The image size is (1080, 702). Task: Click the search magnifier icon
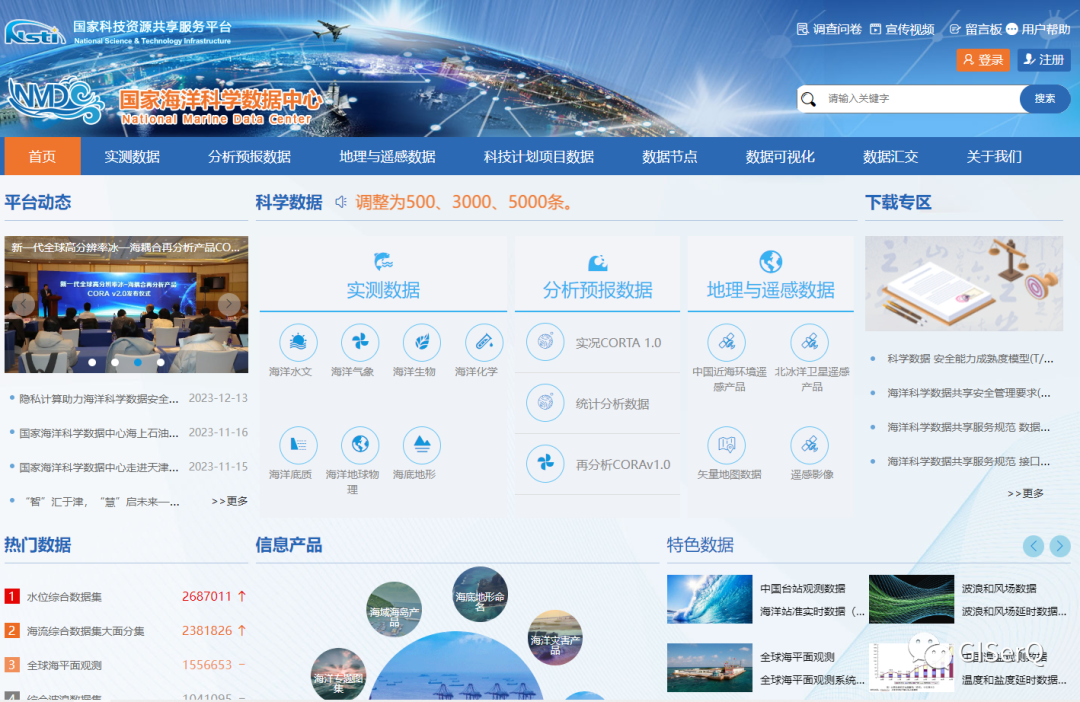tap(809, 99)
